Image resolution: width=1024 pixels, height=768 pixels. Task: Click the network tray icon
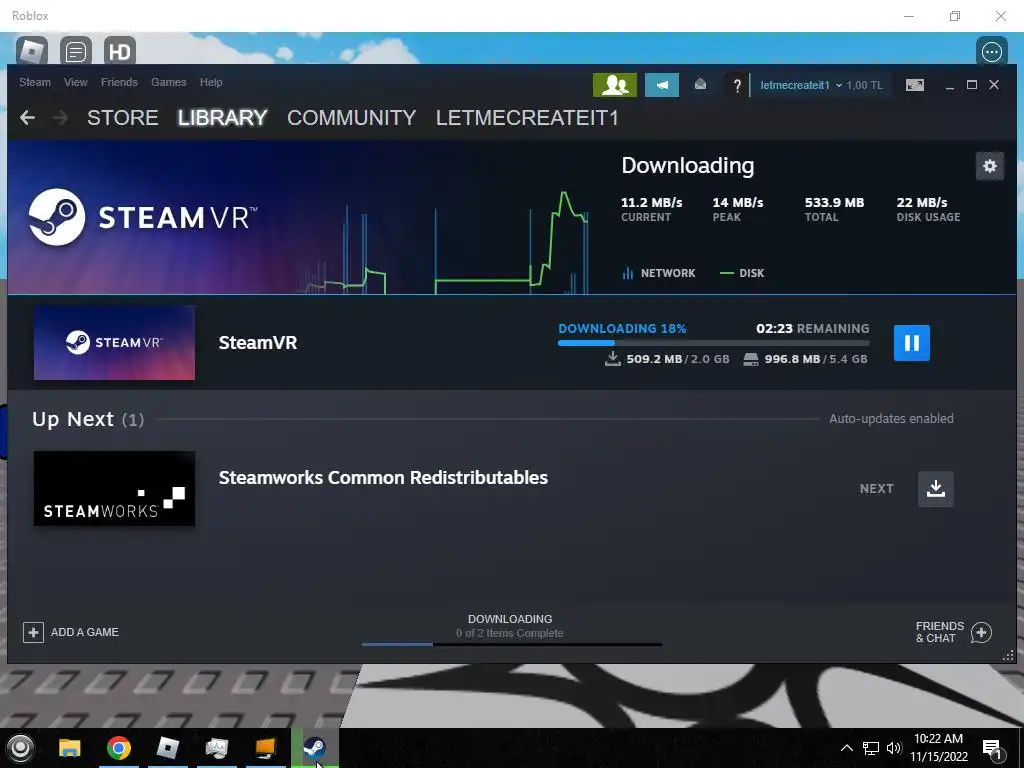pos(871,748)
